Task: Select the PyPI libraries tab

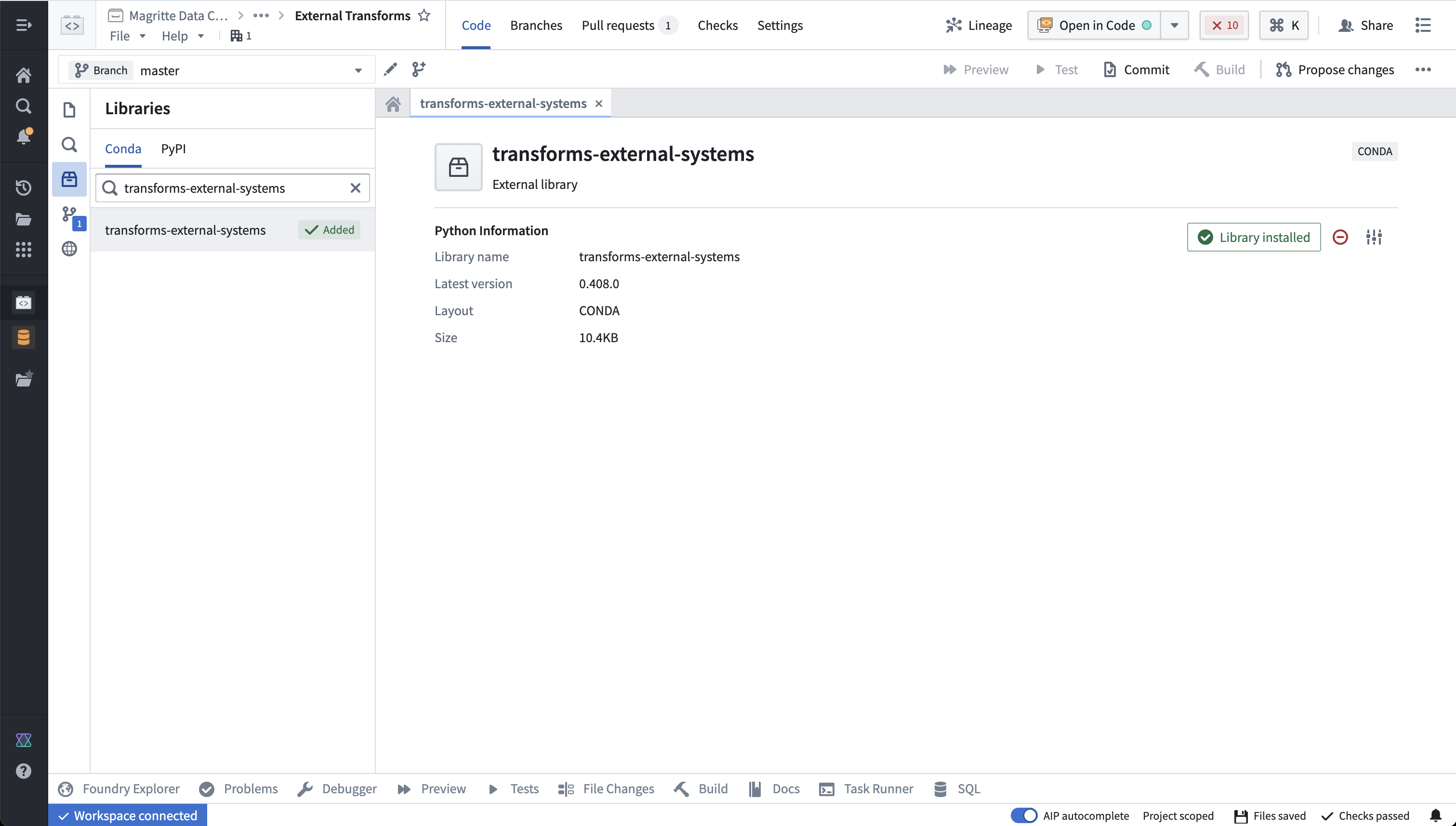Action: 173,148
